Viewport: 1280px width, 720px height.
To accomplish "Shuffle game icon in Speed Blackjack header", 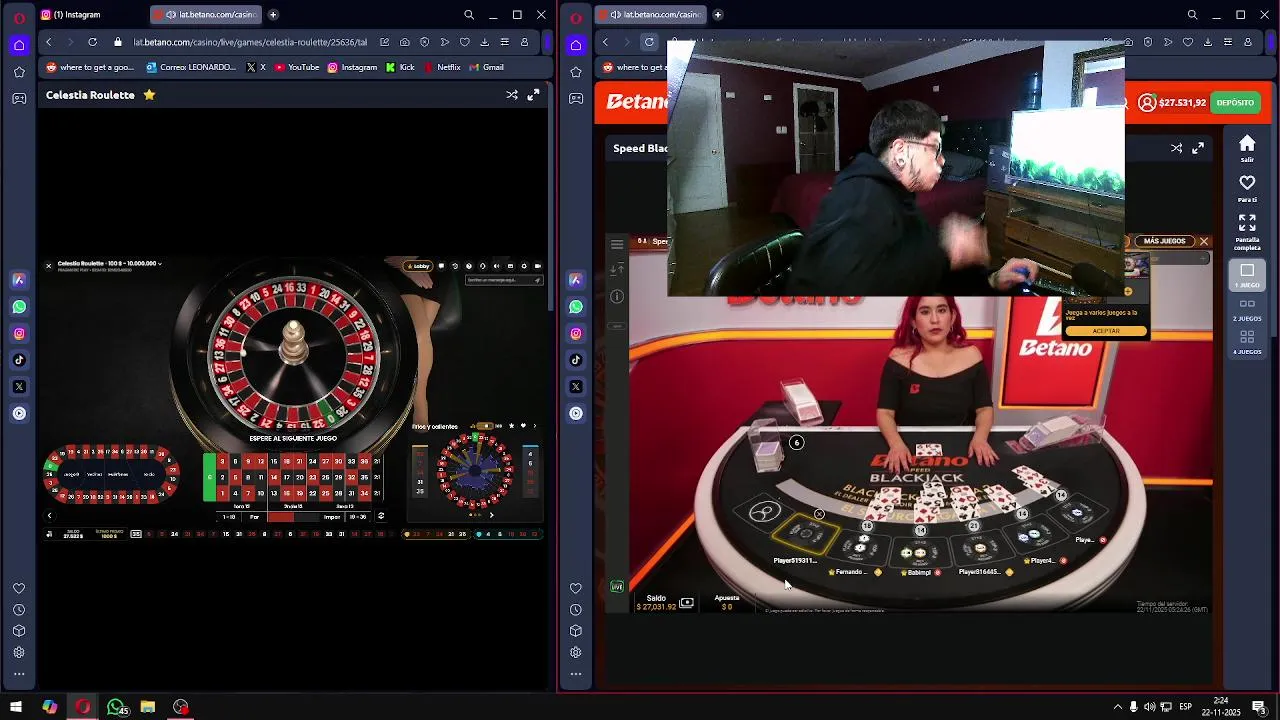I will [1177, 148].
